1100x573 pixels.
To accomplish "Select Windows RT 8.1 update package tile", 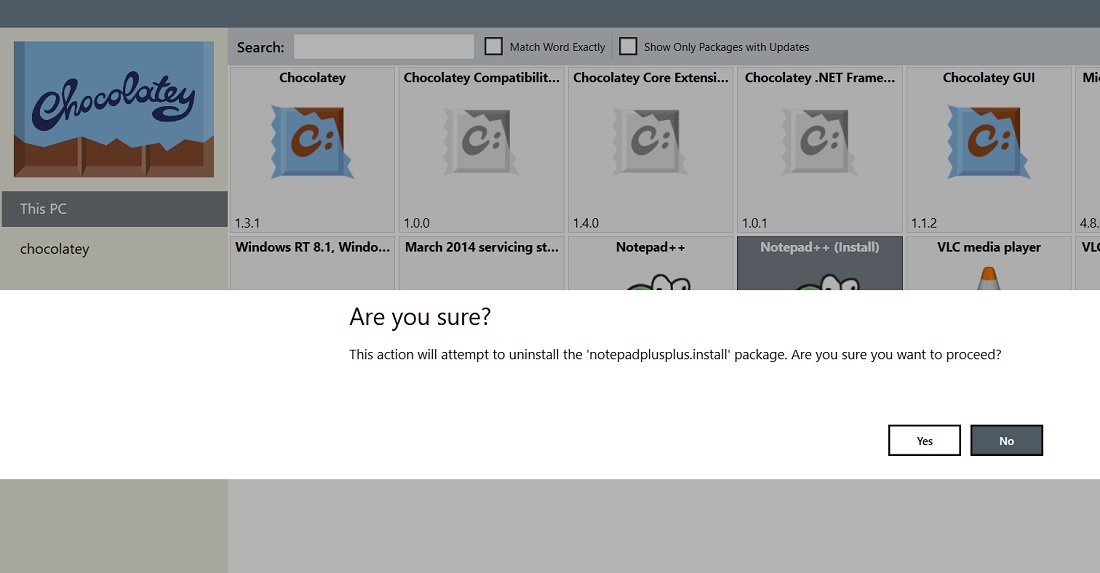I will (312, 263).
